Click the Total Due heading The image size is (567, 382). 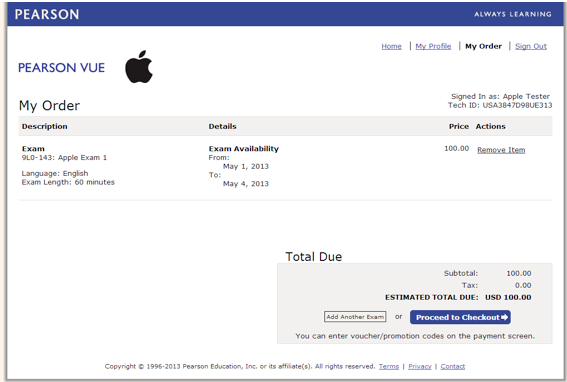[x=314, y=256]
